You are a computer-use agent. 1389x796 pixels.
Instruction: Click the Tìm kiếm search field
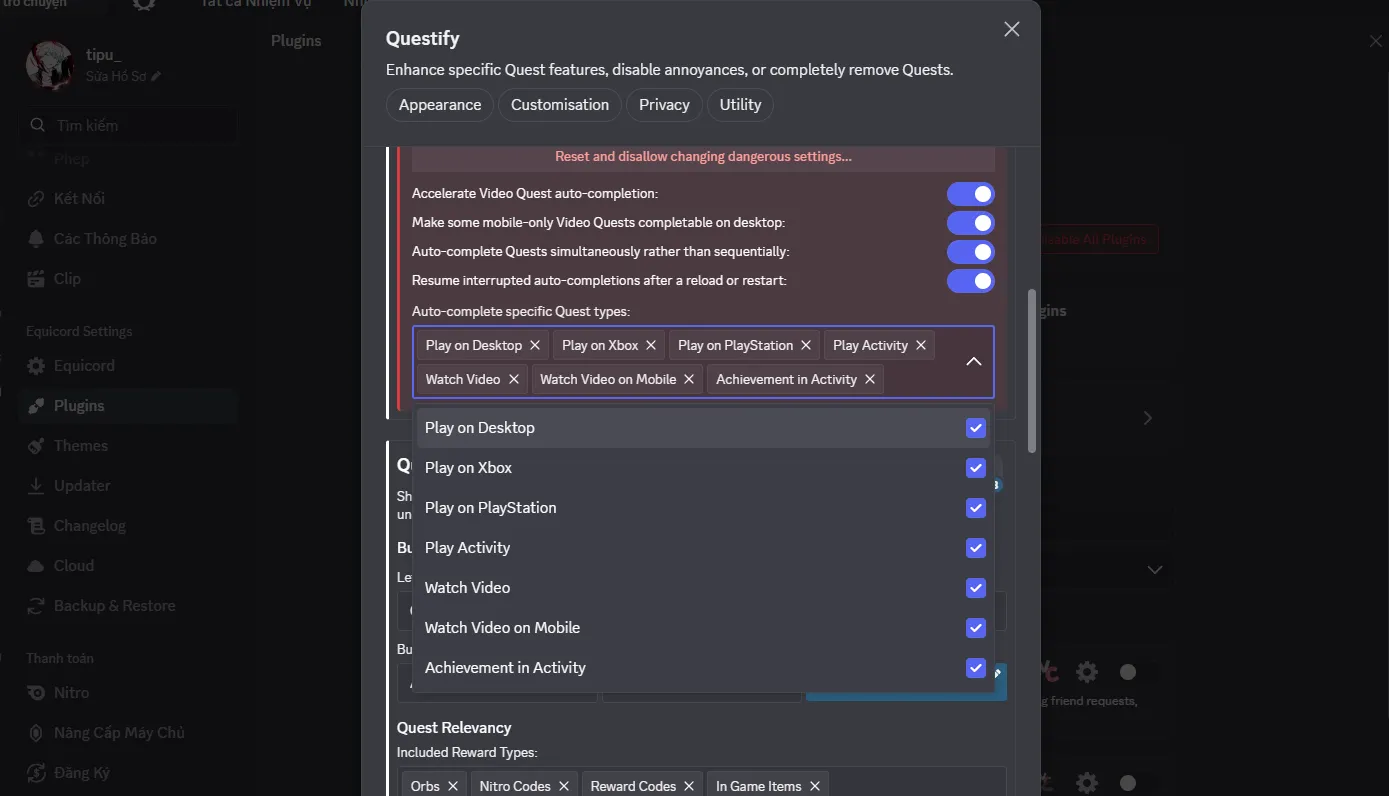[x=128, y=125]
